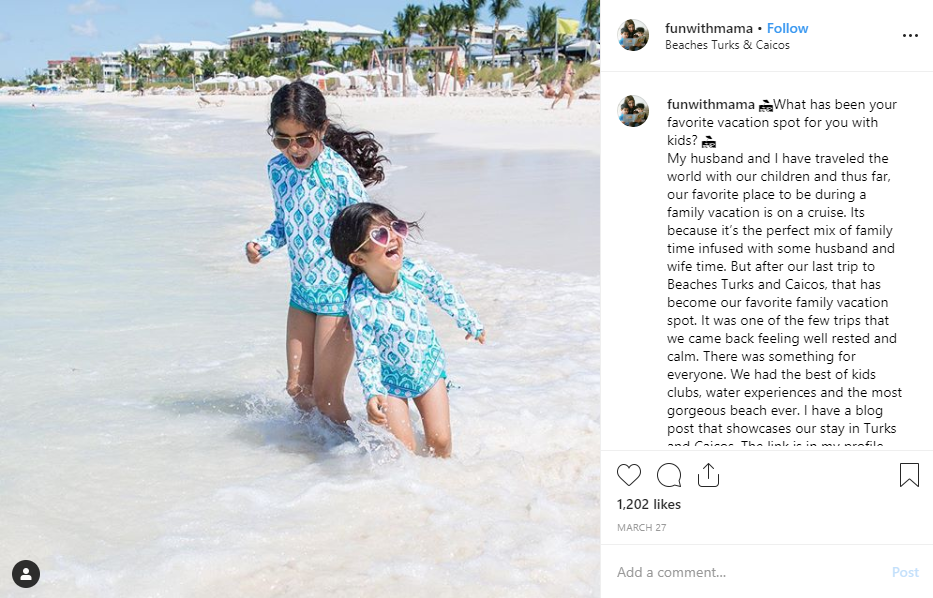Open the March 27 post date
Screen dimensions: 933x598
[641, 527]
